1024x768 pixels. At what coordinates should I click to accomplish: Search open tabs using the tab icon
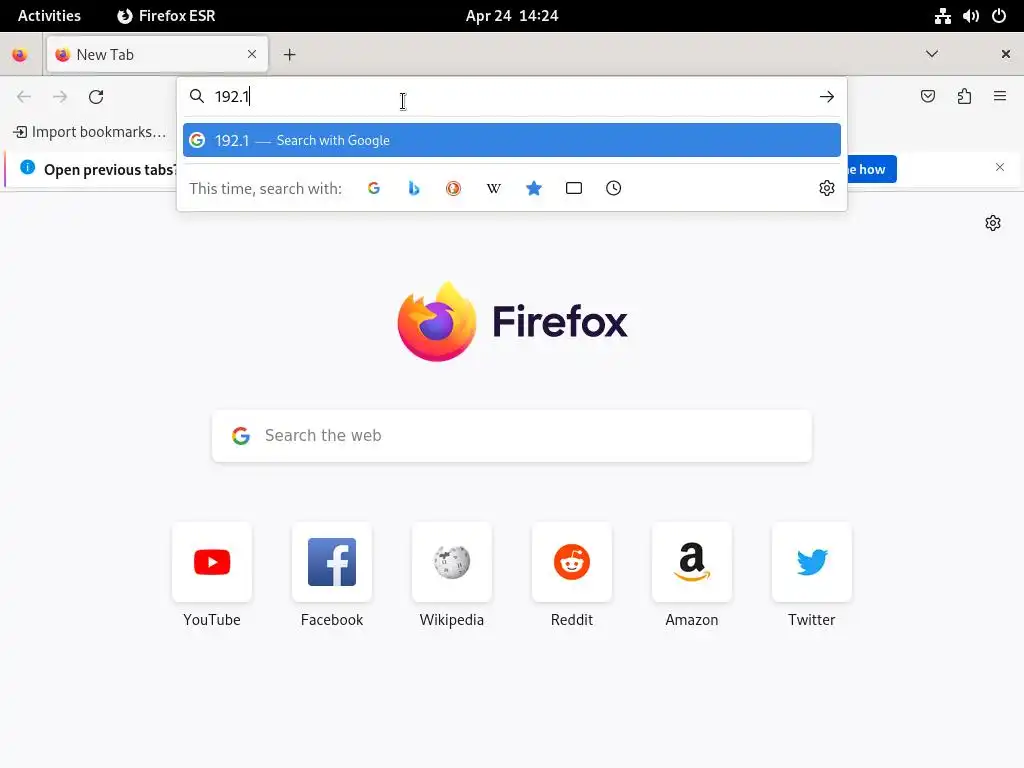click(573, 188)
